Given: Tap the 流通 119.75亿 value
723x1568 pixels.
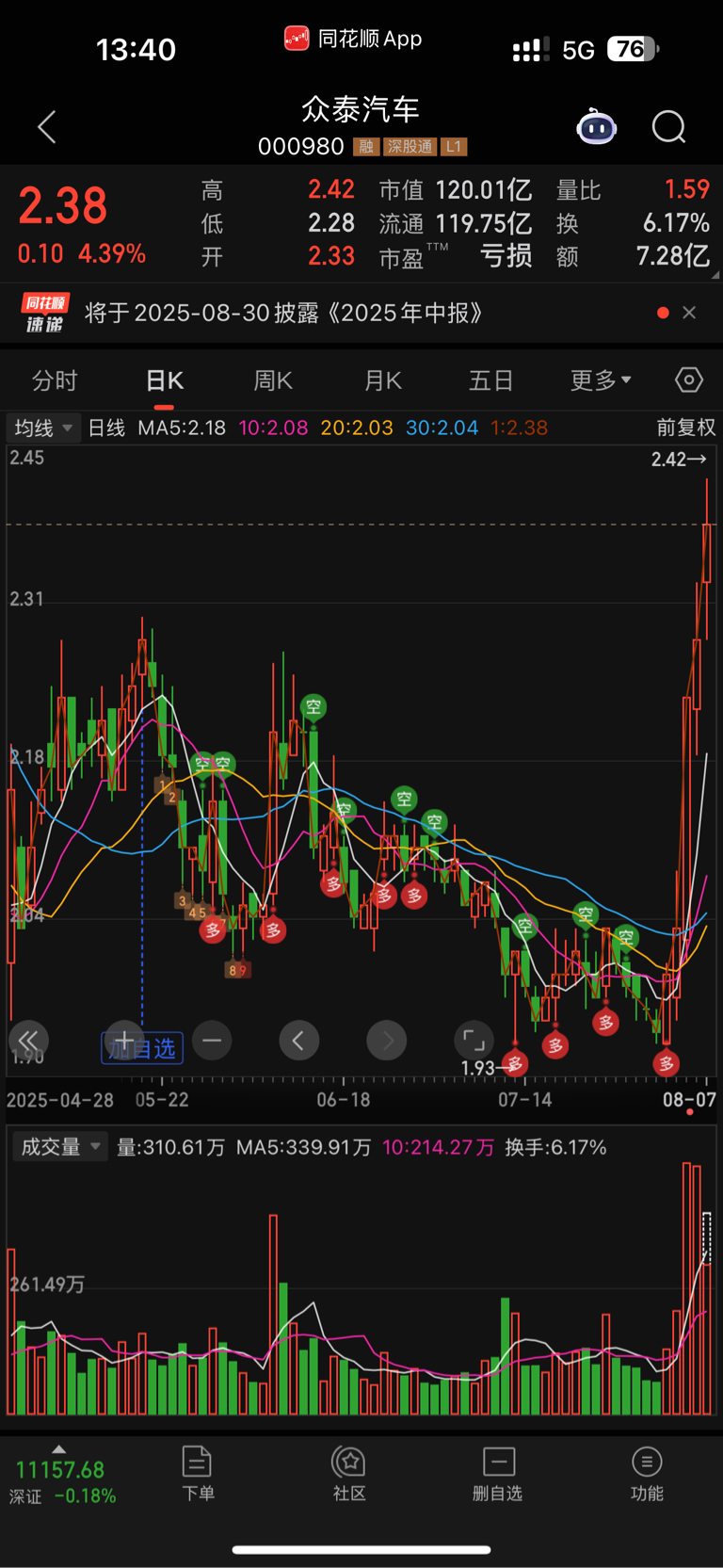Looking at the screenshot, I should 483,223.
